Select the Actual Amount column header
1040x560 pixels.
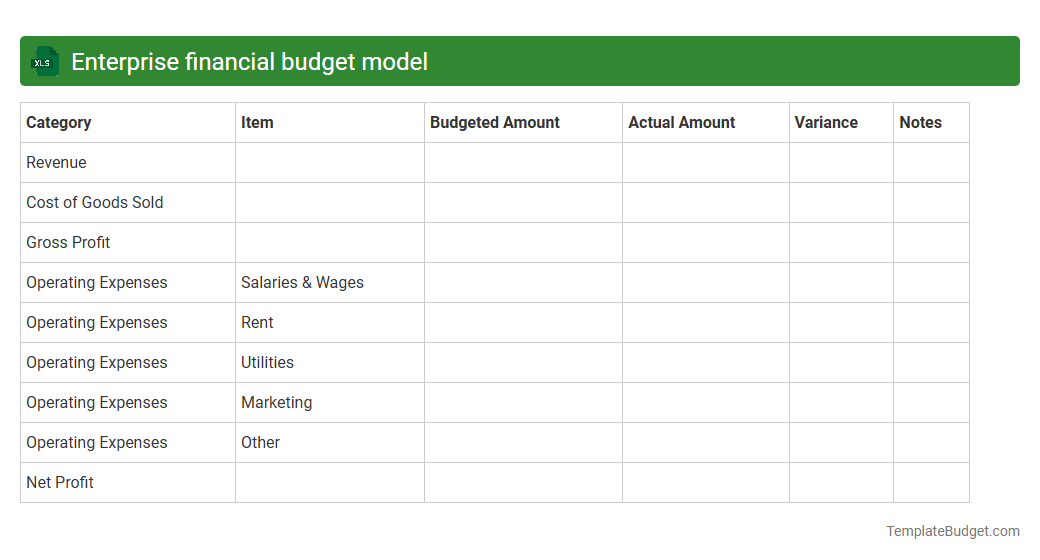pos(706,123)
